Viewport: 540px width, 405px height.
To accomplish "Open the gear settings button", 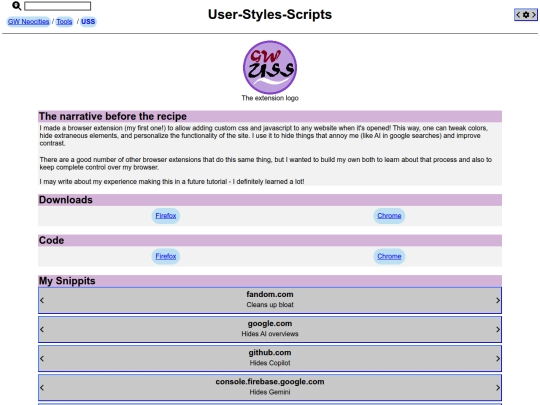I will (526, 15).
